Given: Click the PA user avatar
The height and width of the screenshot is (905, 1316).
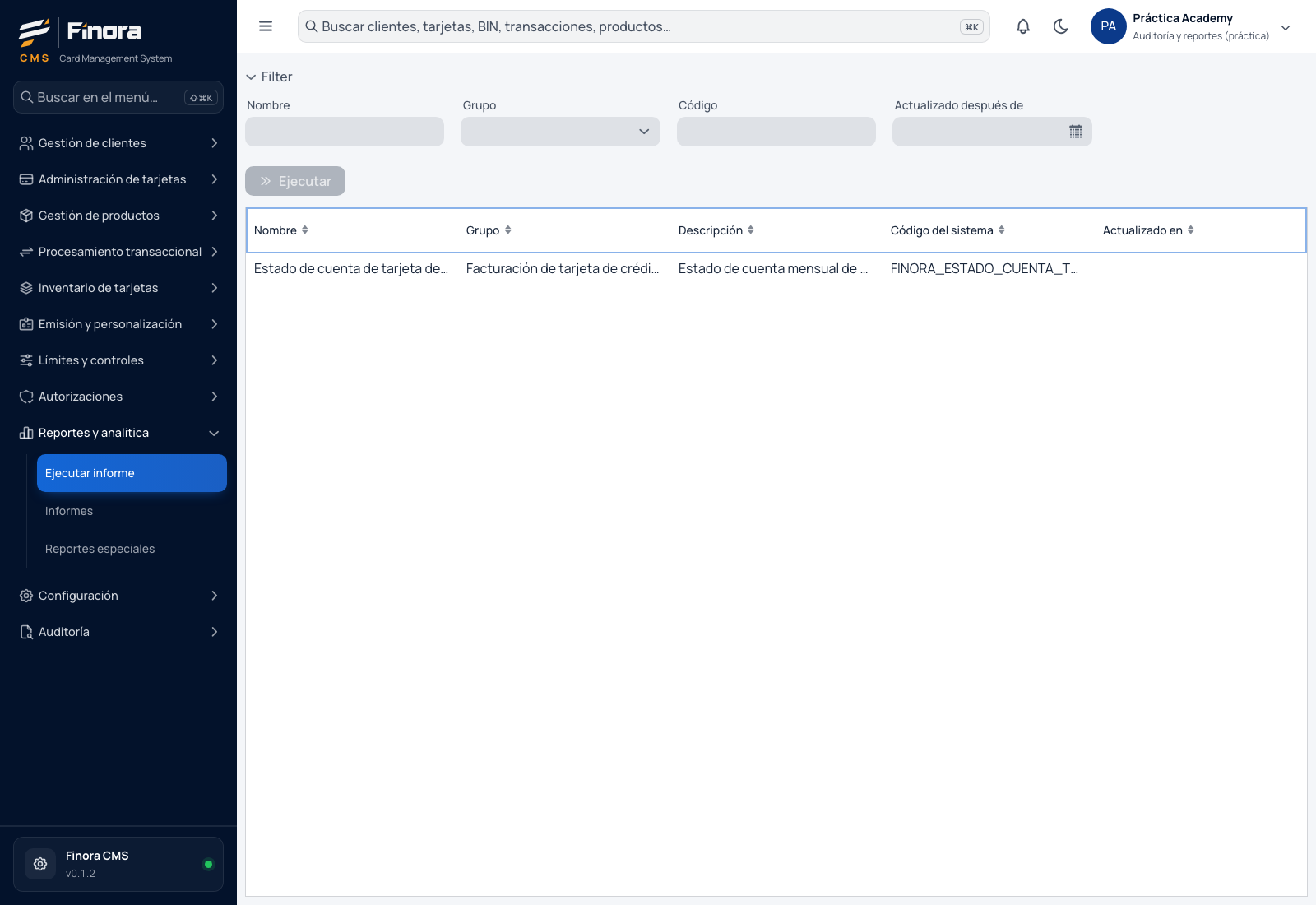Looking at the screenshot, I should coord(1109,26).
